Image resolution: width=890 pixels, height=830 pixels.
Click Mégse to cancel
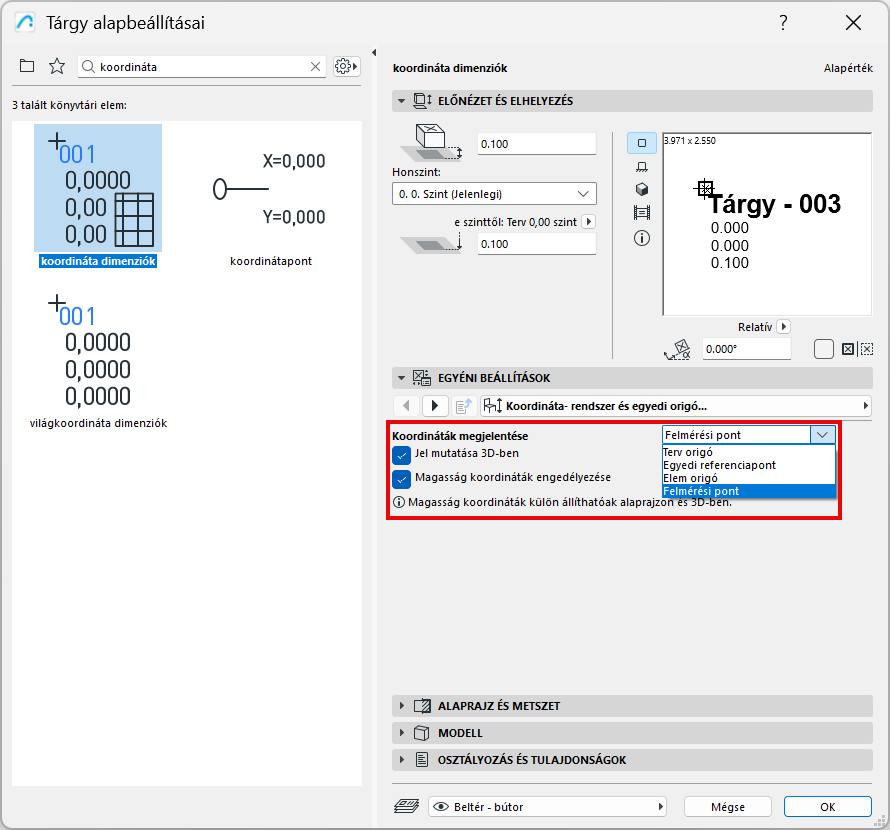tap(727, 806)
